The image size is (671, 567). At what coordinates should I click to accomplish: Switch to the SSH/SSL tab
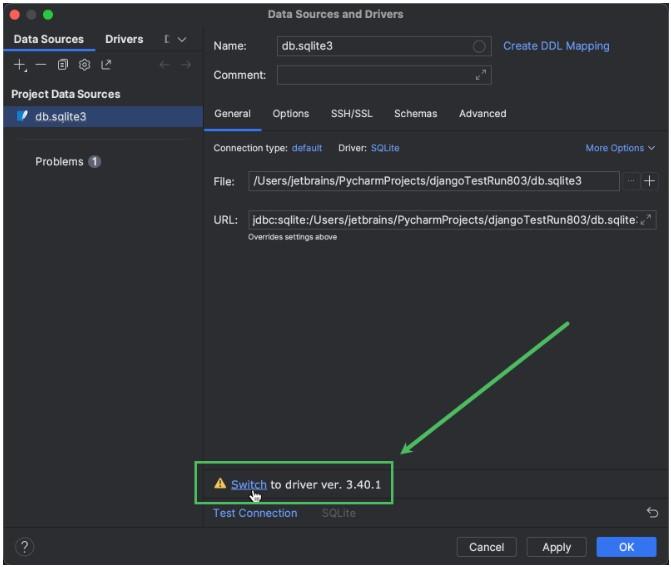[351, 114]
